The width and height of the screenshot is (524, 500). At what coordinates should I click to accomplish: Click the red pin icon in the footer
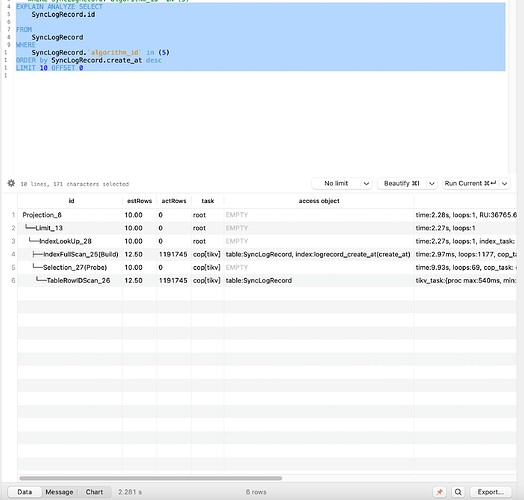pyautogui.click(x=439, y=492)
